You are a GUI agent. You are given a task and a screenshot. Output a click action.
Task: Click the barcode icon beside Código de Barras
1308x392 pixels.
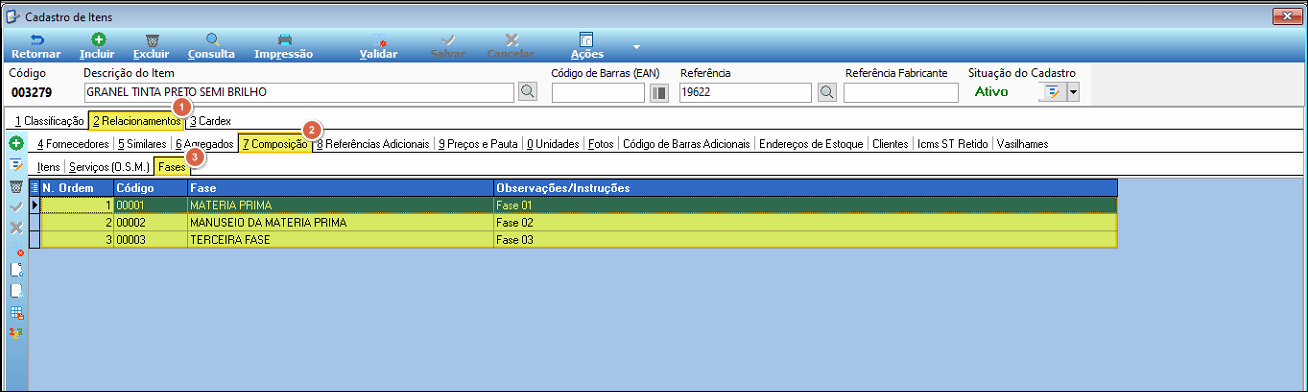(x=659, y=93)
